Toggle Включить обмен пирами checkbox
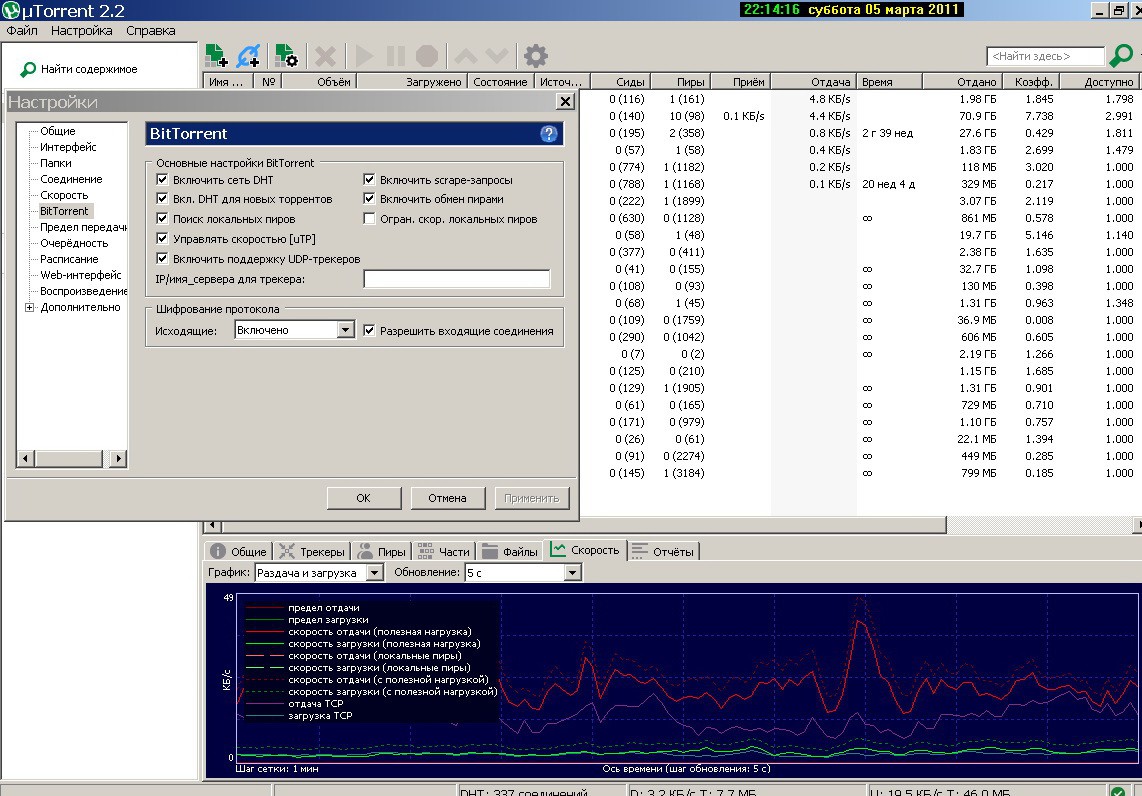The width and height of the screenshot is (1142, 796). pyautogui.click(x=369, y=198)
